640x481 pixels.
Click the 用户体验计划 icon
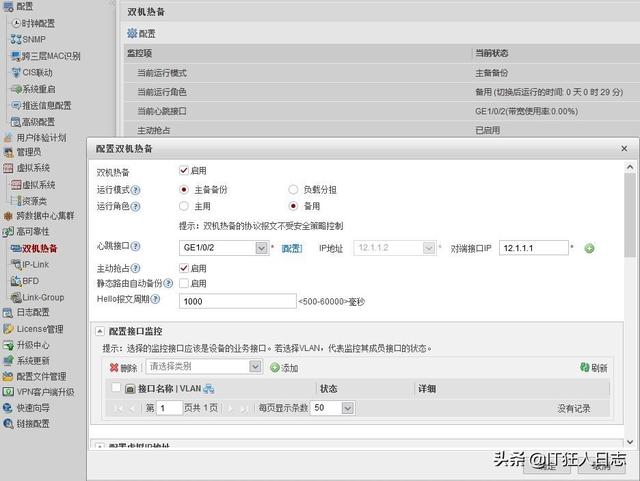8,138
